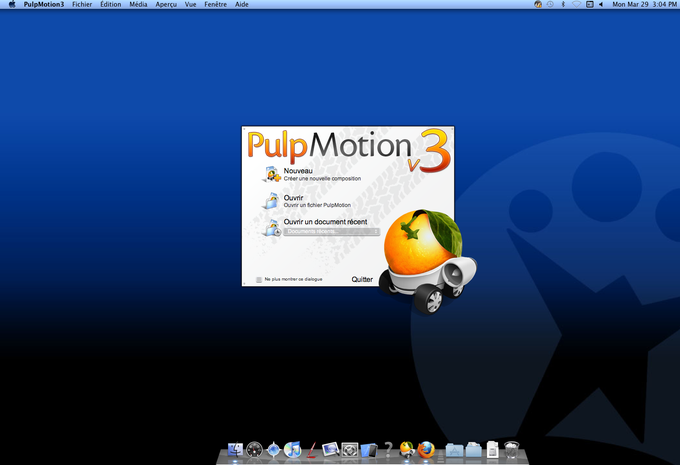
Task: Launch Firefox from the Dock
Action: coord(426,450)
